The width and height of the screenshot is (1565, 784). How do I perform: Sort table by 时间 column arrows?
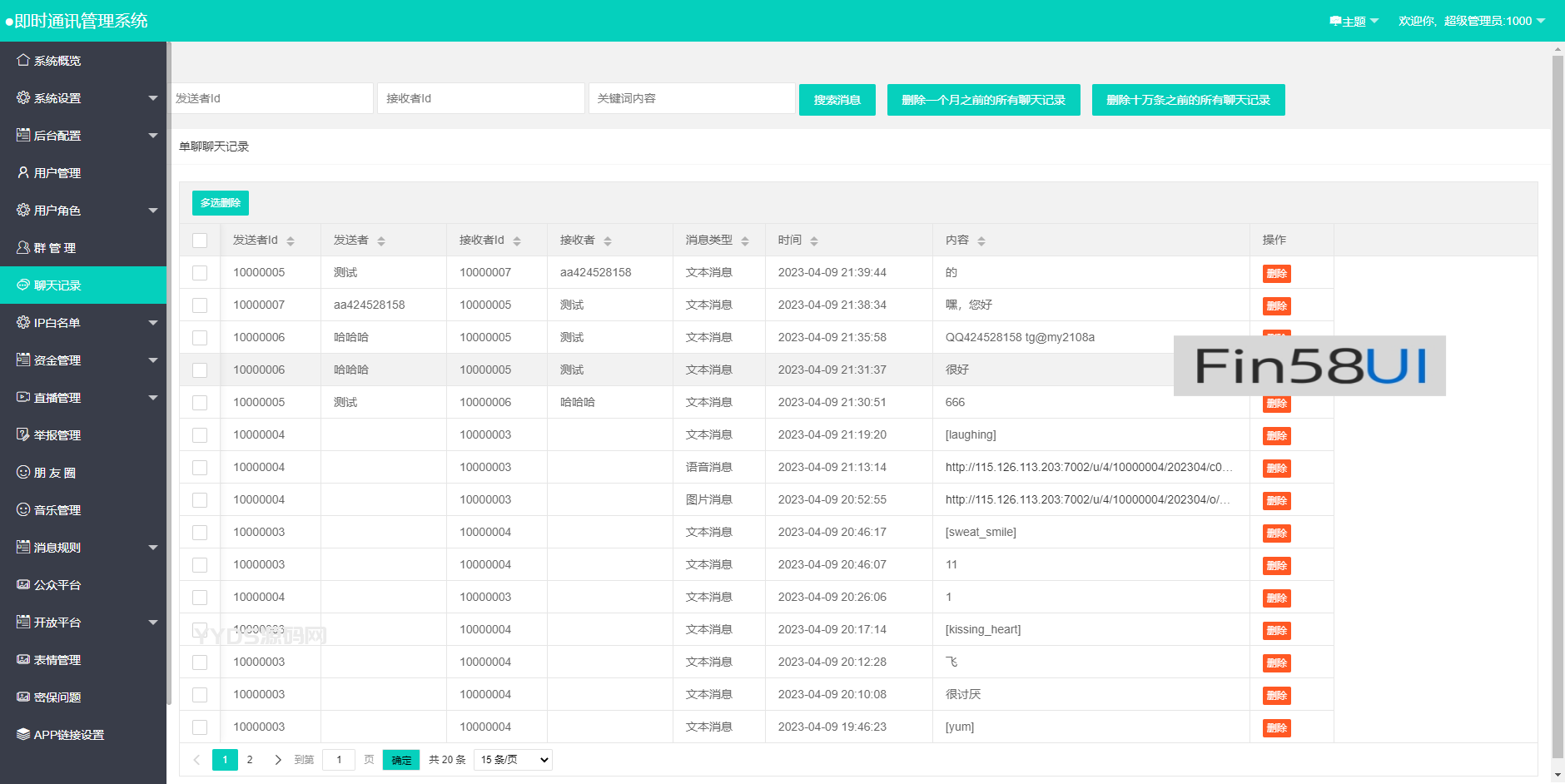(x=814, y=241)
